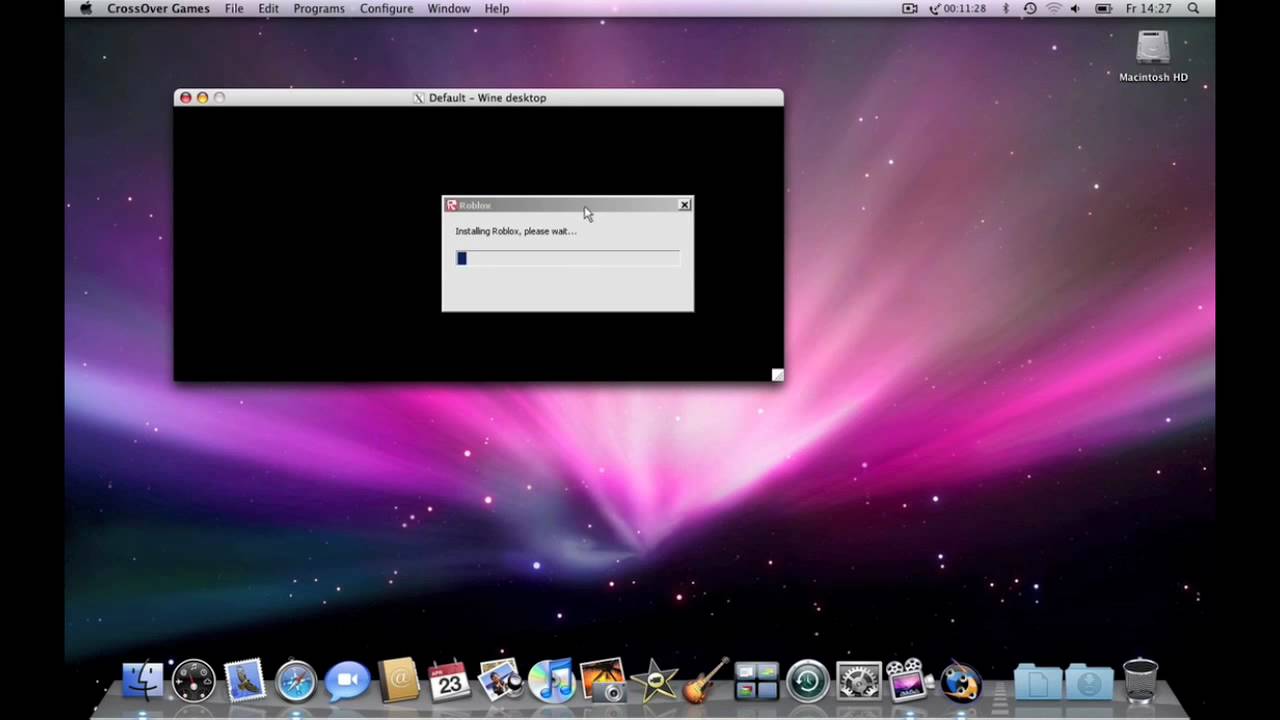The image size is (1280, 720).
Task: Click the clock showing Fr 14:27
Action: coord(1148,8)
